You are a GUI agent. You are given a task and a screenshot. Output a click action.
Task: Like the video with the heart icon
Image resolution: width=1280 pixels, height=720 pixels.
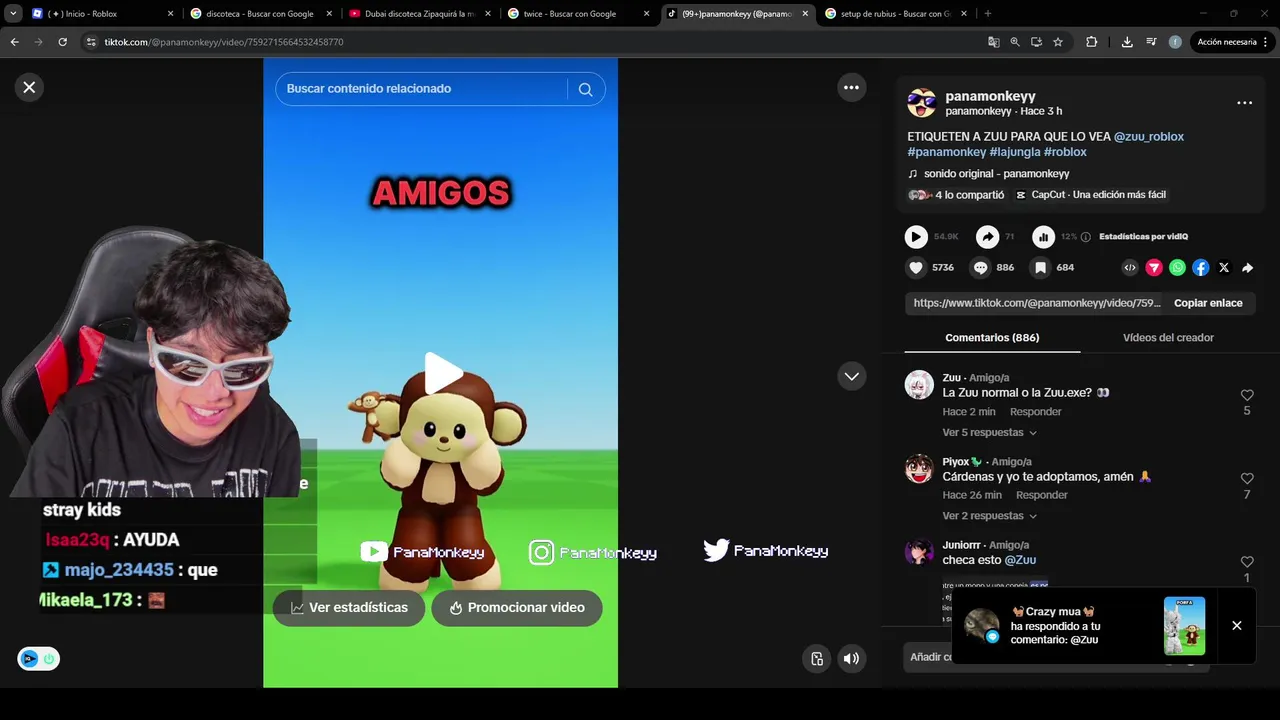tap(916, 268)
